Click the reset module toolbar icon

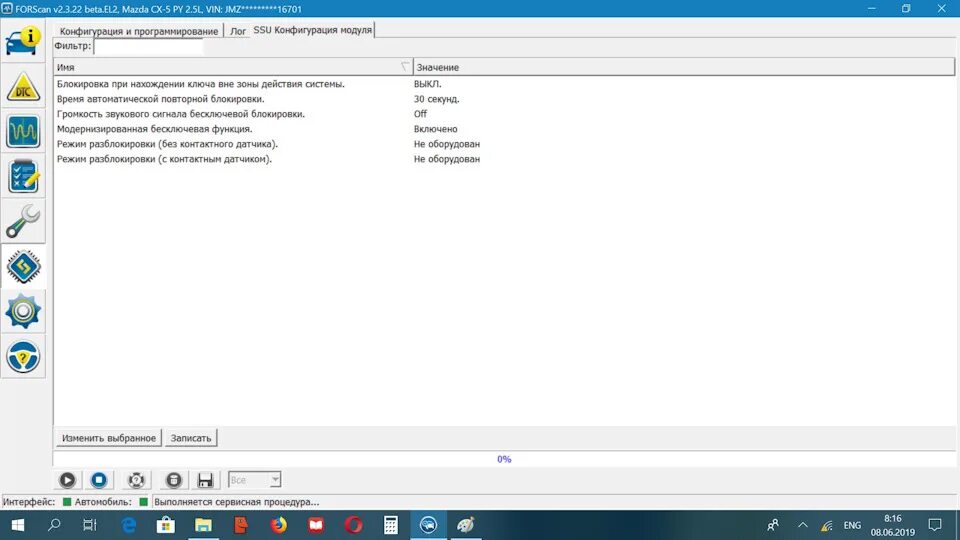136,480
